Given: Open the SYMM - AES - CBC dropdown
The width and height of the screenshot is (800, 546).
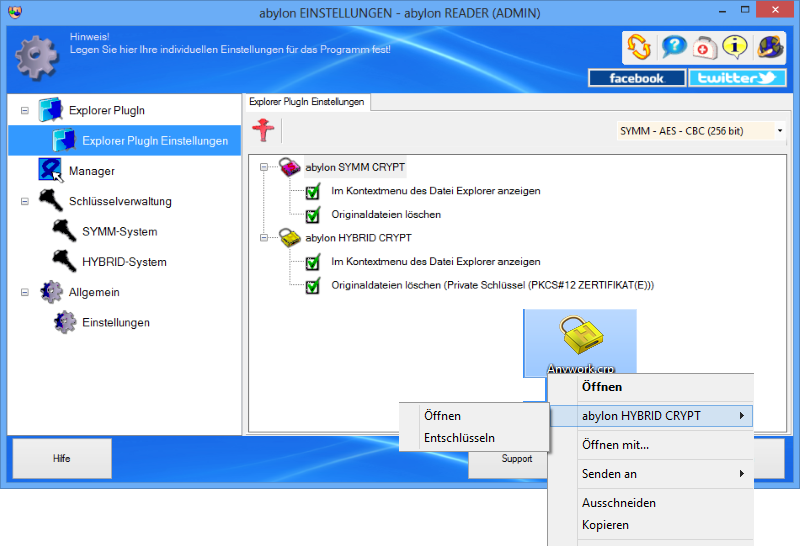Looking at the screenshot, I should point(779,131).
